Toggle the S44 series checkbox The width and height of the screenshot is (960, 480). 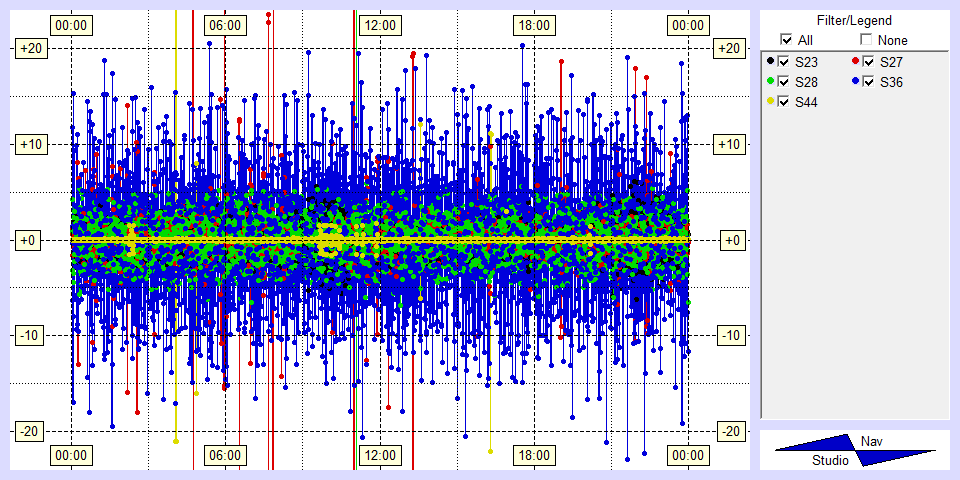(x=784, y=102)
